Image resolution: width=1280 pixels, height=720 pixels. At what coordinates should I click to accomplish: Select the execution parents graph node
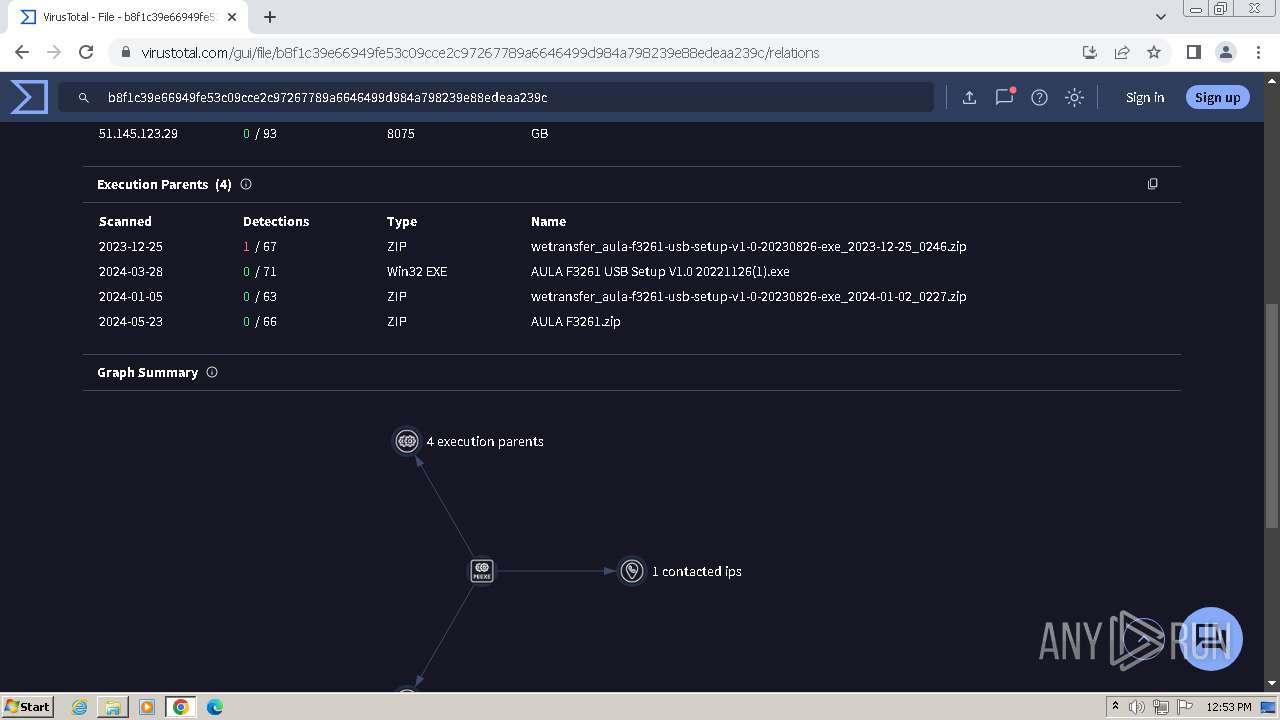(x=407, y=441)
